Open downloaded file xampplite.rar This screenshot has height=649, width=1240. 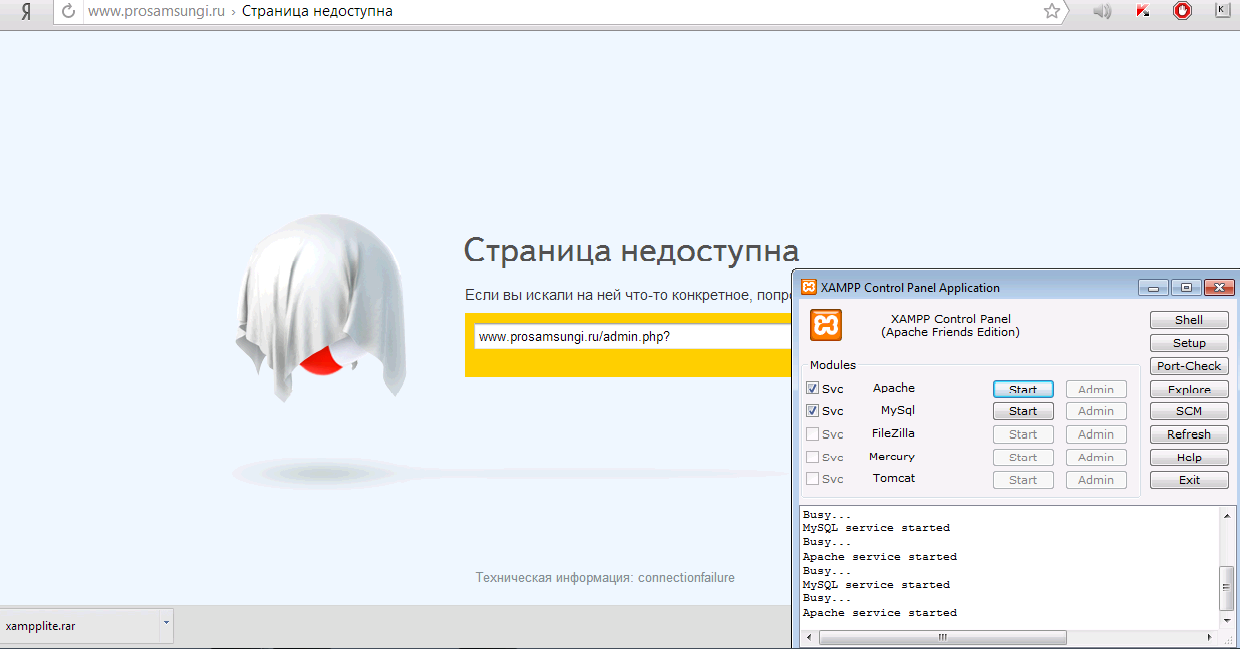coord(78,627)
